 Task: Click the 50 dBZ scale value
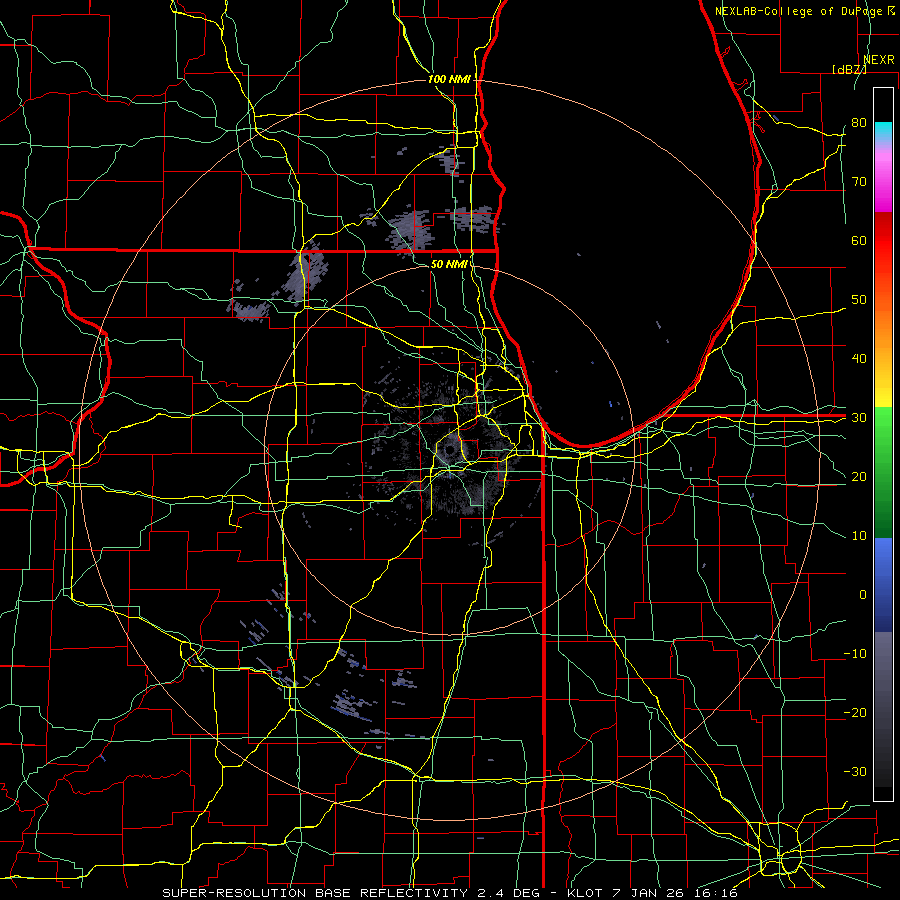pos(859,300)
